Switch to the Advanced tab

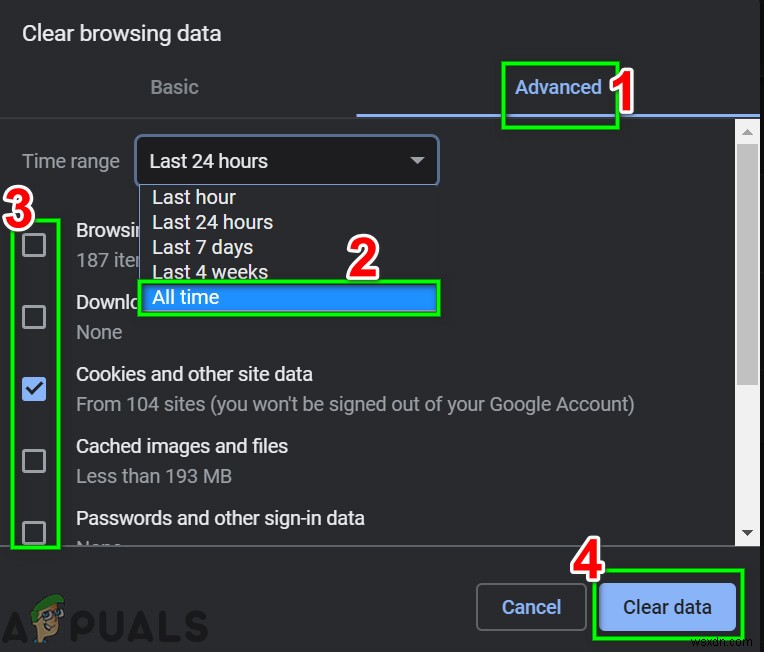(x=558, y=87)
